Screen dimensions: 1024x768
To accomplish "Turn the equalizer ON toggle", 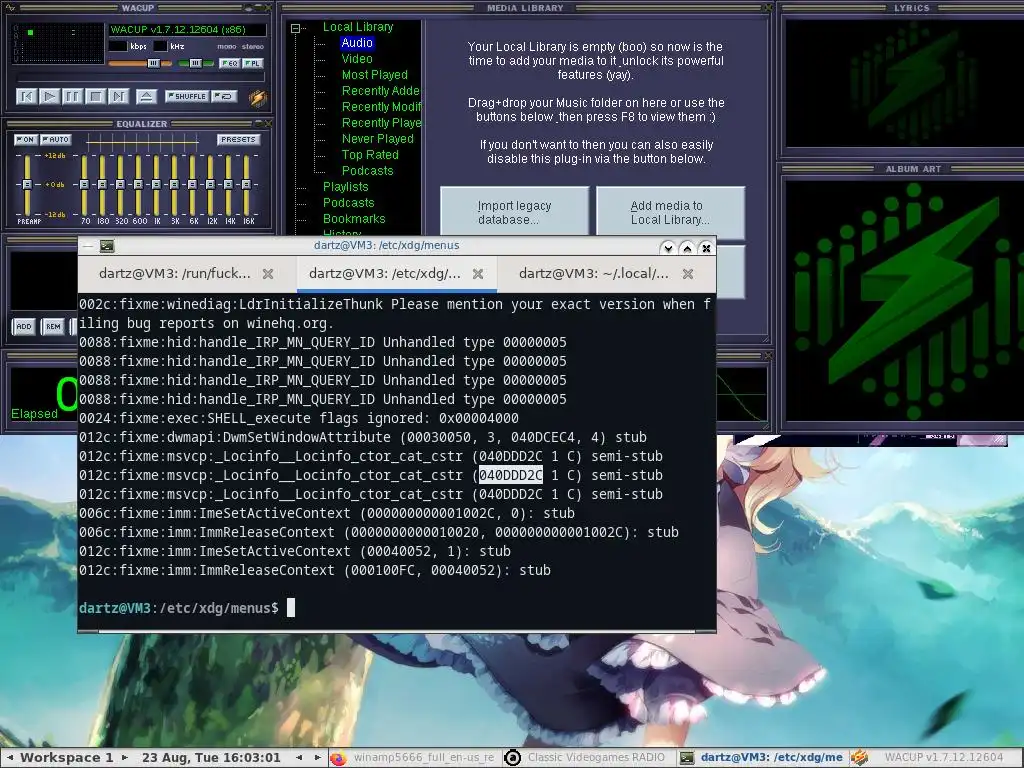I will pos(25,139).
